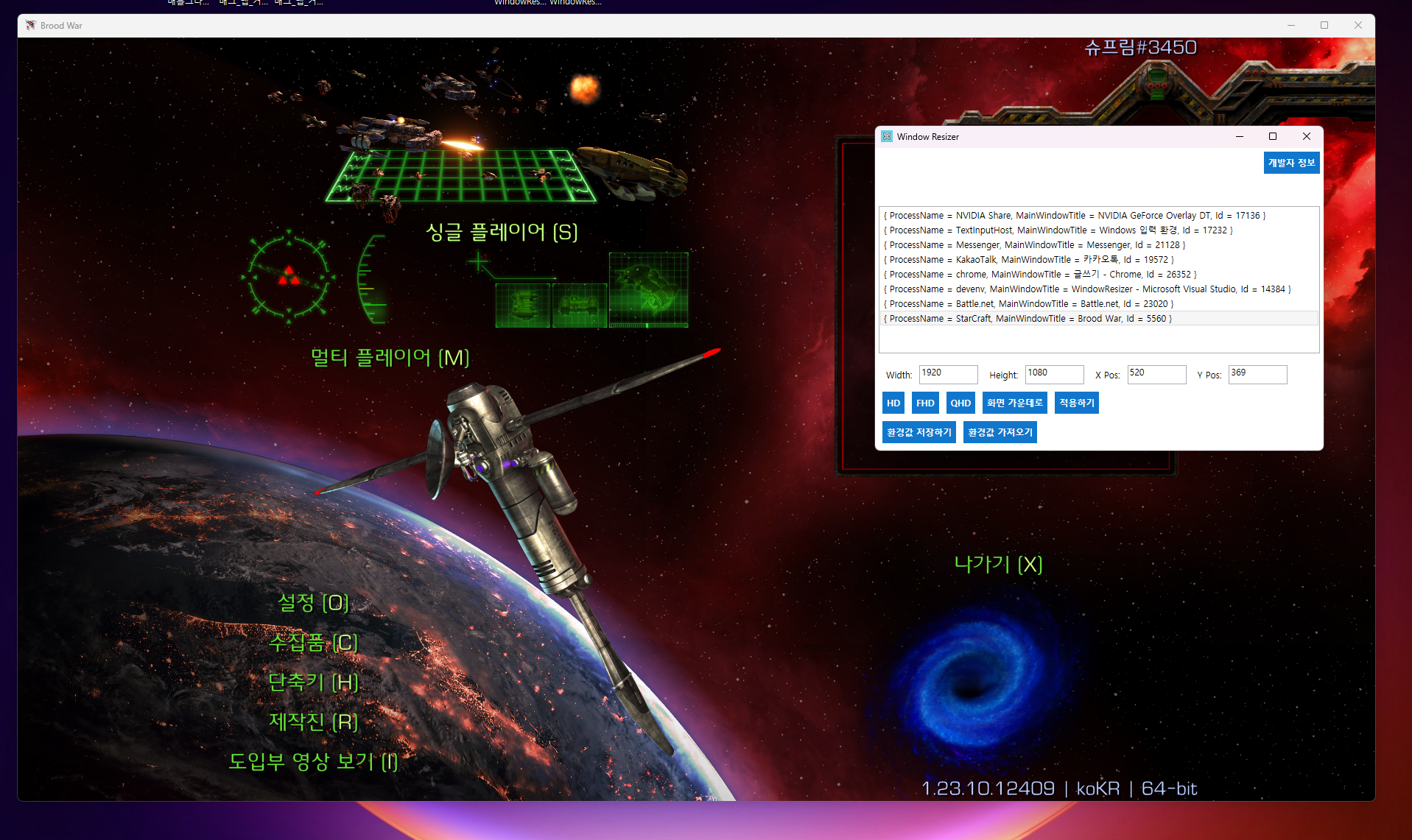Viewport: 1412px width, 840px height.
Task: Select the KakaoTalk process row
Action: click(1099, 260)
